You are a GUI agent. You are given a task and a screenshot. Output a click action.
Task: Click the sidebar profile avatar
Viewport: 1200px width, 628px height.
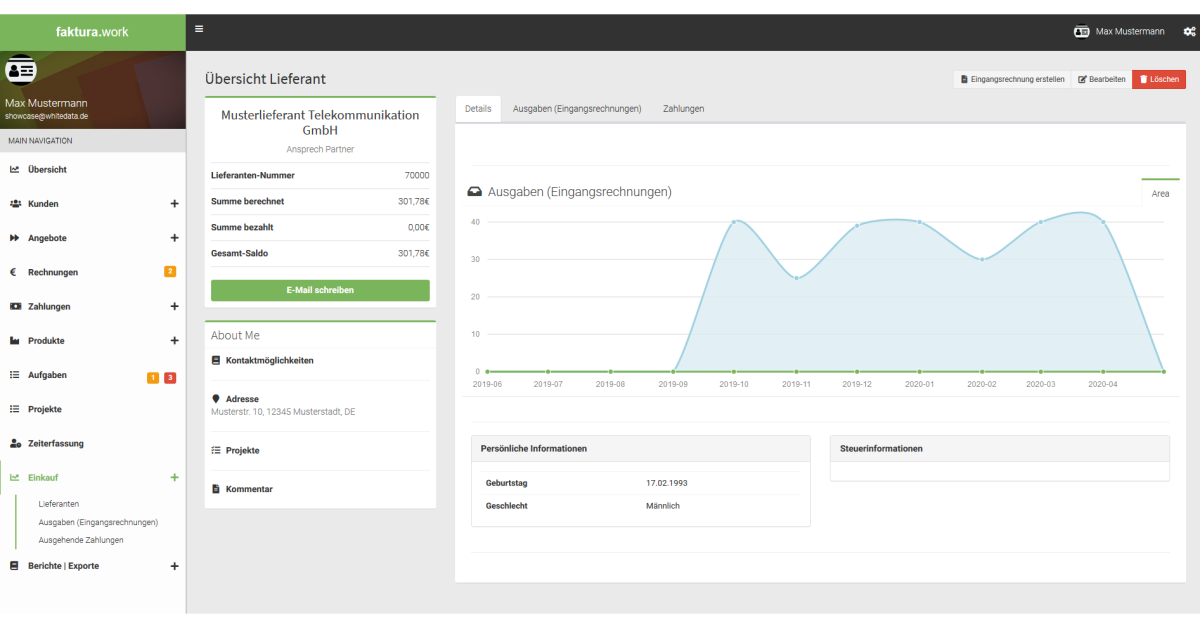[20, 70]
